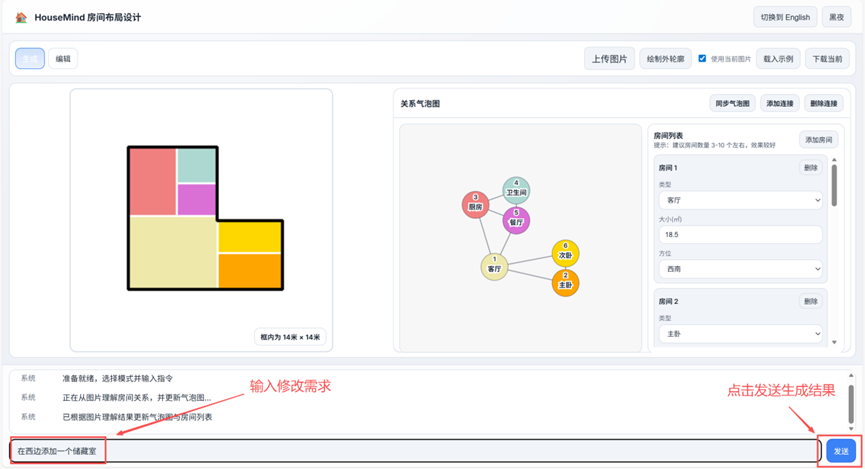Click the 上传图片 button
Image resolution: width=865 pixels, height=469 pixels.
[609, 59]
